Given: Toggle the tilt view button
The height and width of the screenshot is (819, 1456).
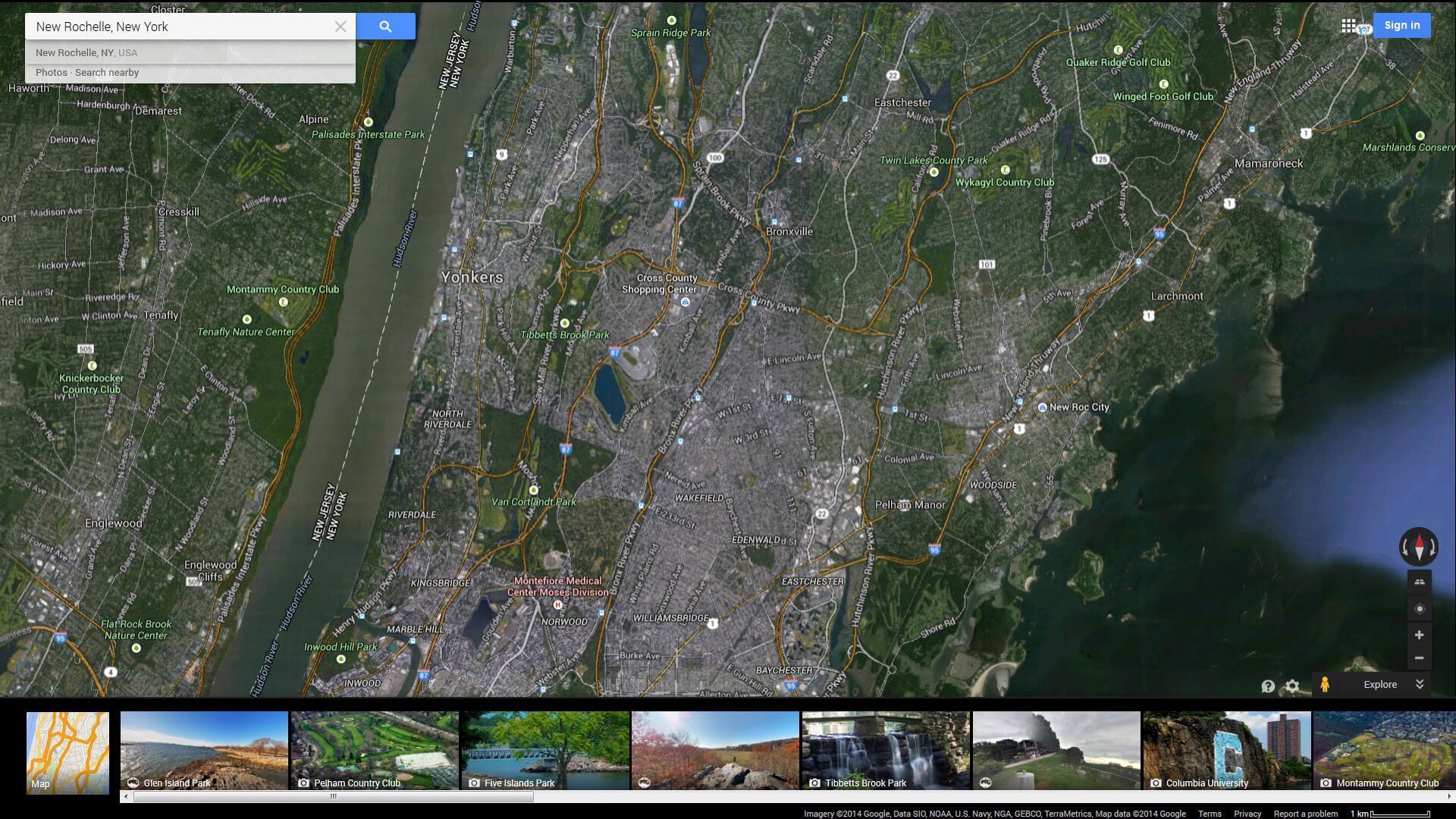Looking at the screenshot, I should 1420,582.
